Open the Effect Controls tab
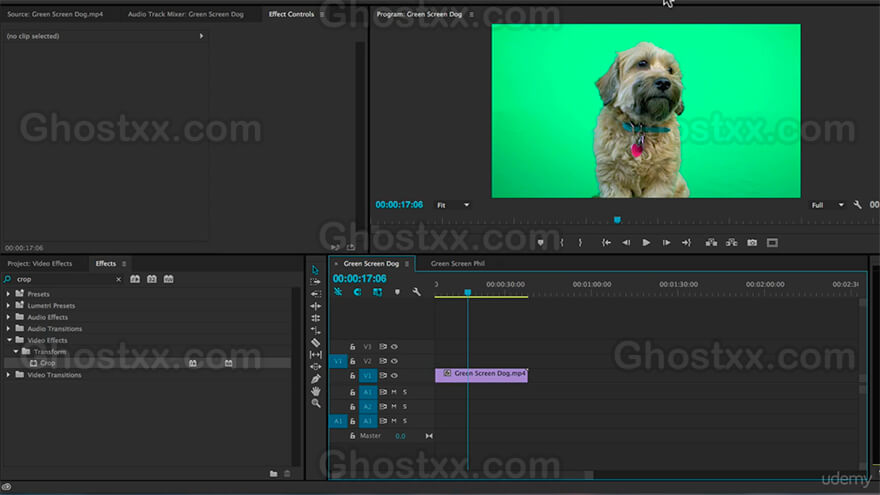 pos(291,14)
